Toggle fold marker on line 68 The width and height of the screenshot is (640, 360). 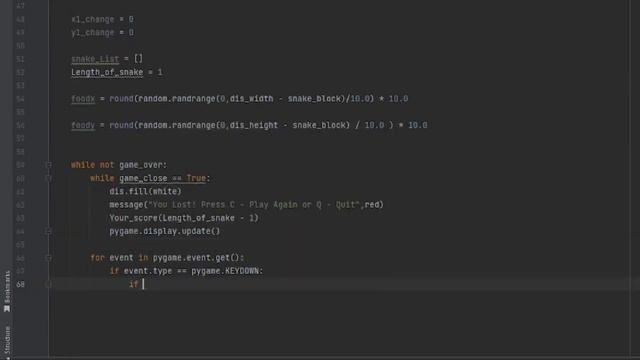48,284
